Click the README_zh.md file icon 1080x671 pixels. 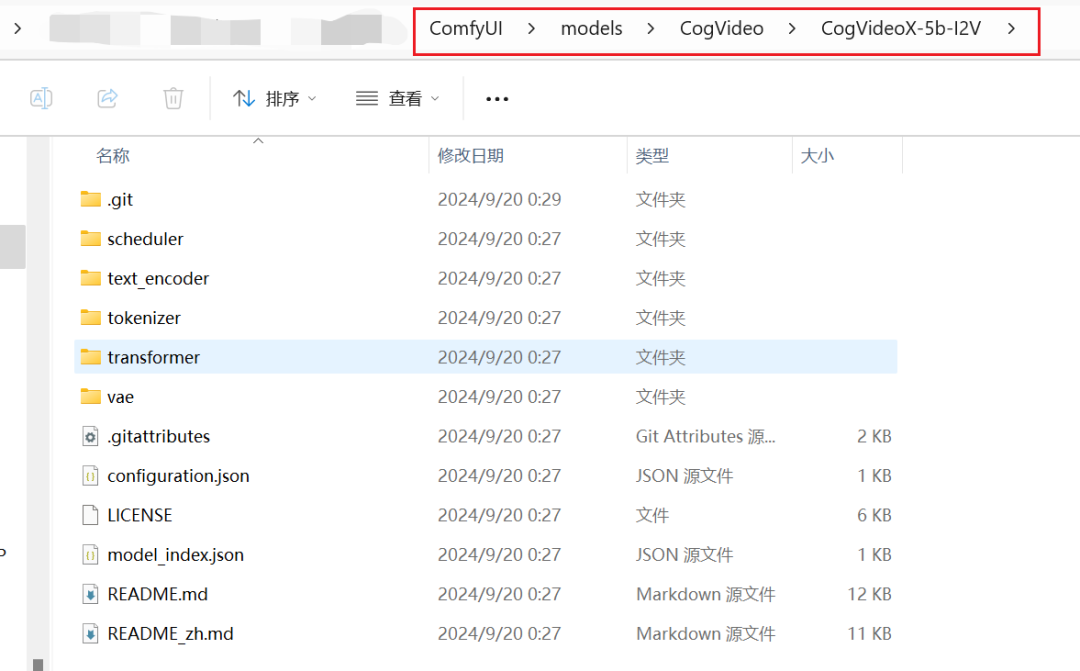click(x=90, y=633)
